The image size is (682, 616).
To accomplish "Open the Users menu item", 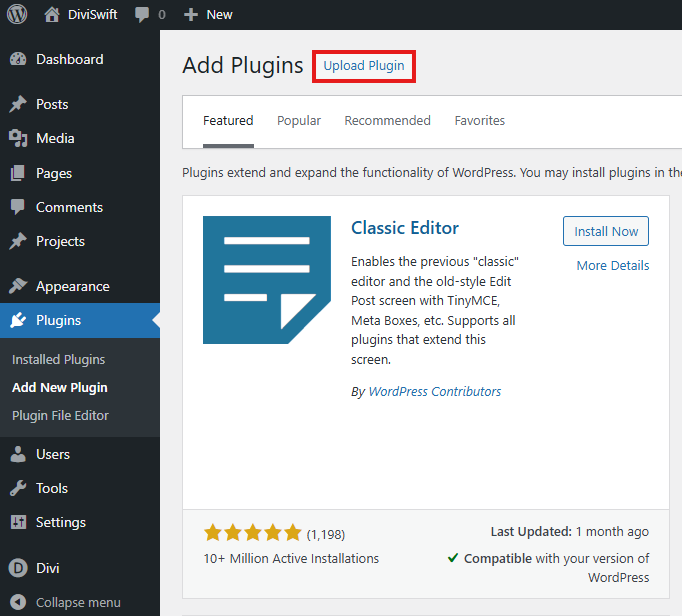I will tap(53, 454).
